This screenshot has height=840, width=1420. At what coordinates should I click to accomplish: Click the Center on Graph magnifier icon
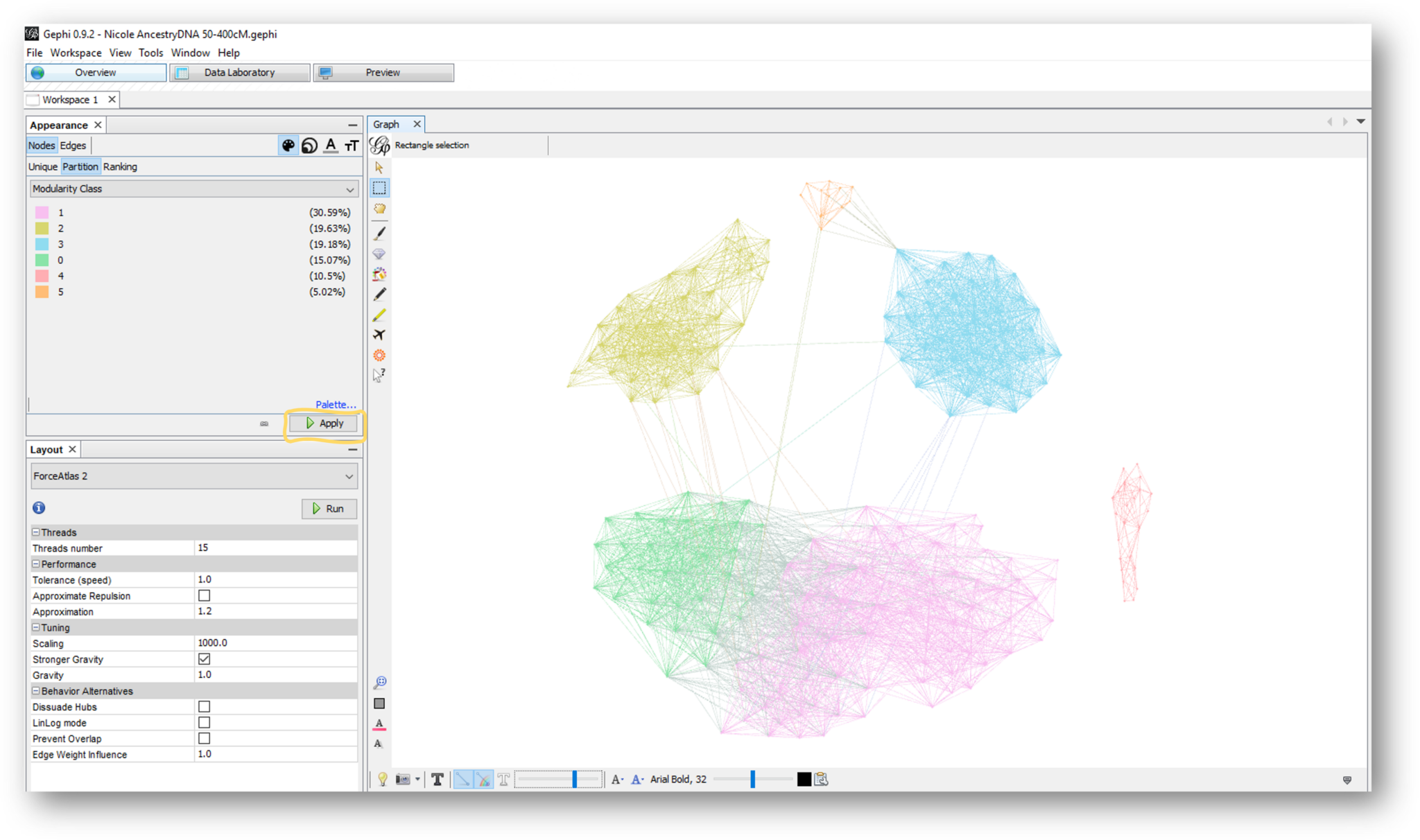[x=380, y=683]
